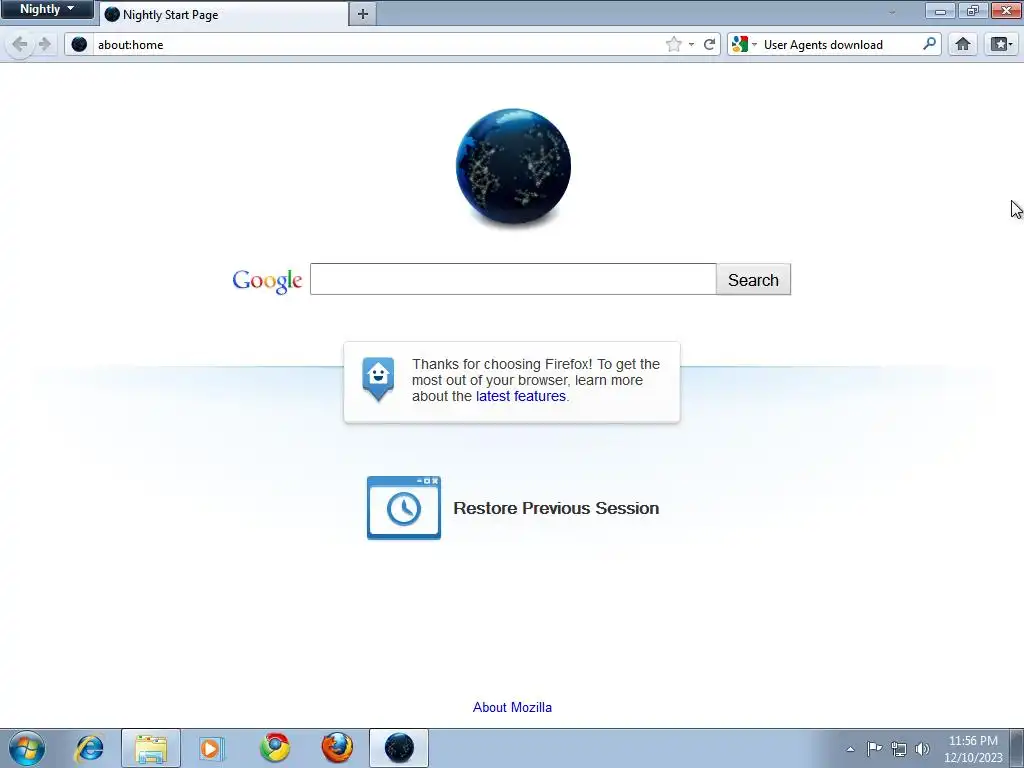The height and width of the screenshot is (768, 1024).
Task: Go to home page via house icon
Action: coord(963,44)
